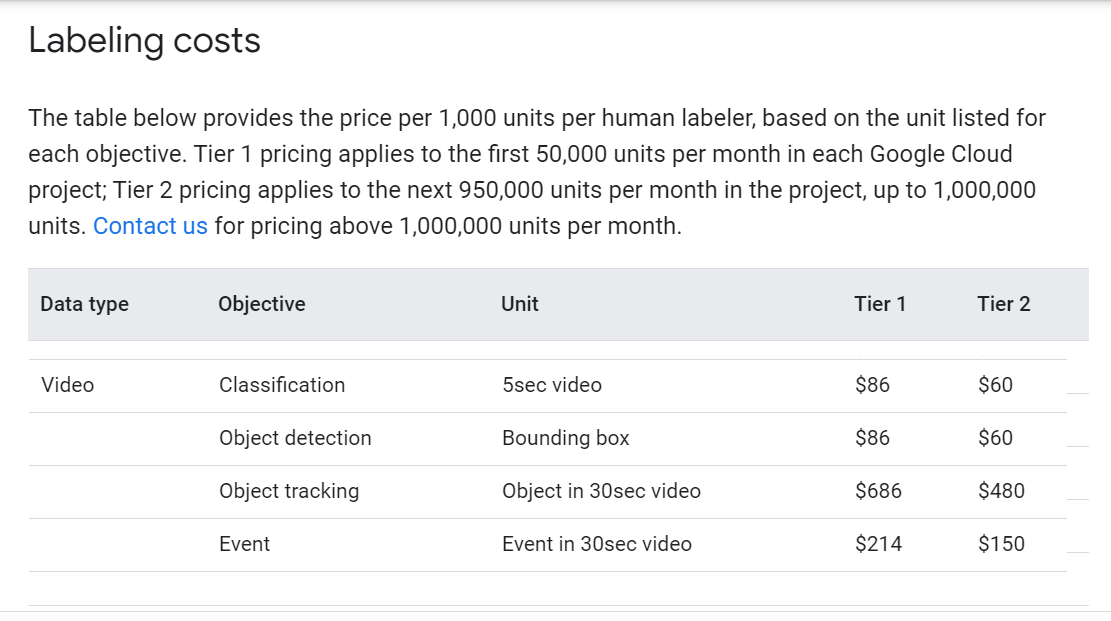Select the $150 Tier 2 price
Screen dimensions: 1111x621
tap(1001, 544)
